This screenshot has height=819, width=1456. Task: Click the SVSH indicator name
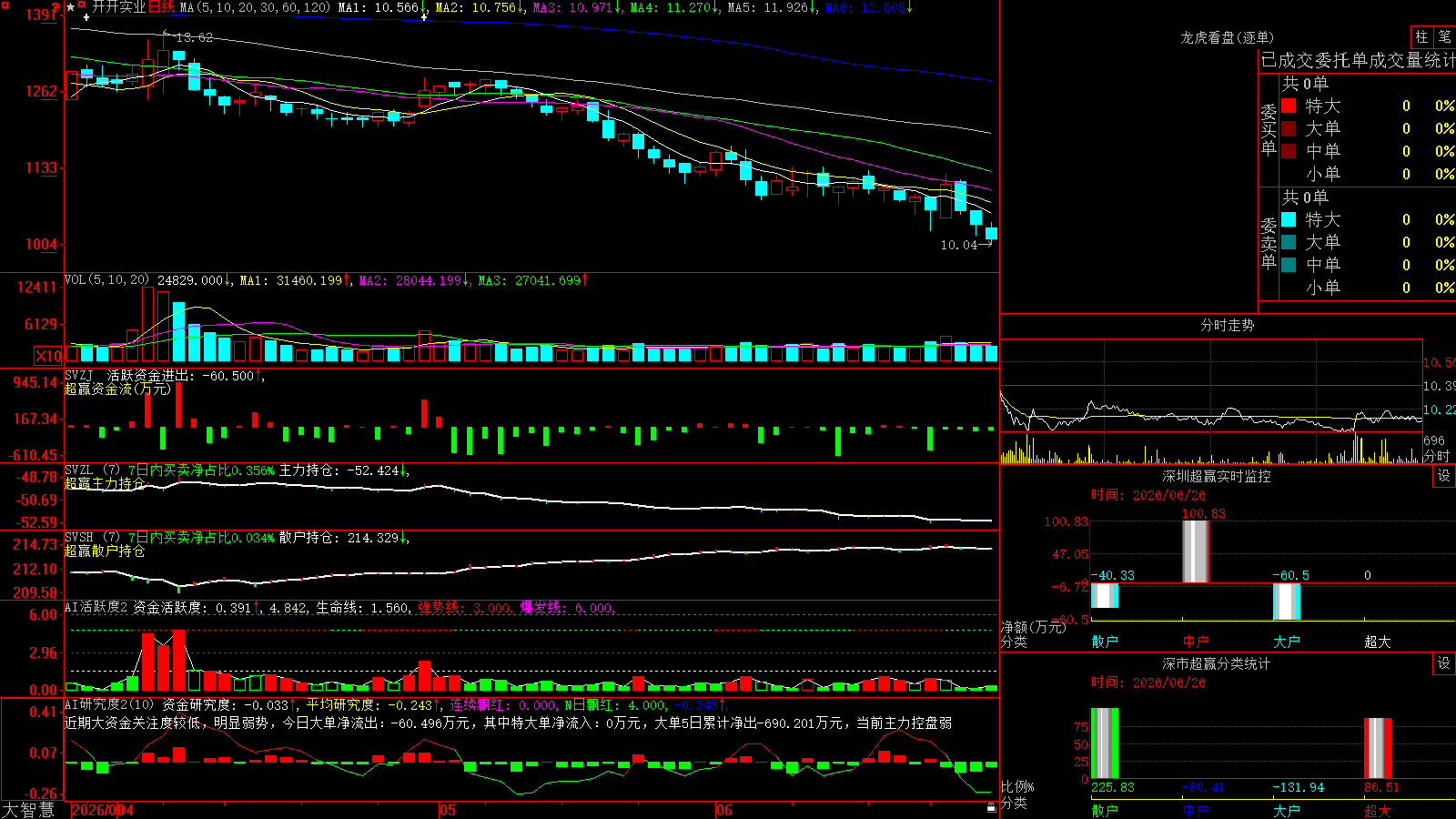tap(79, 537)
